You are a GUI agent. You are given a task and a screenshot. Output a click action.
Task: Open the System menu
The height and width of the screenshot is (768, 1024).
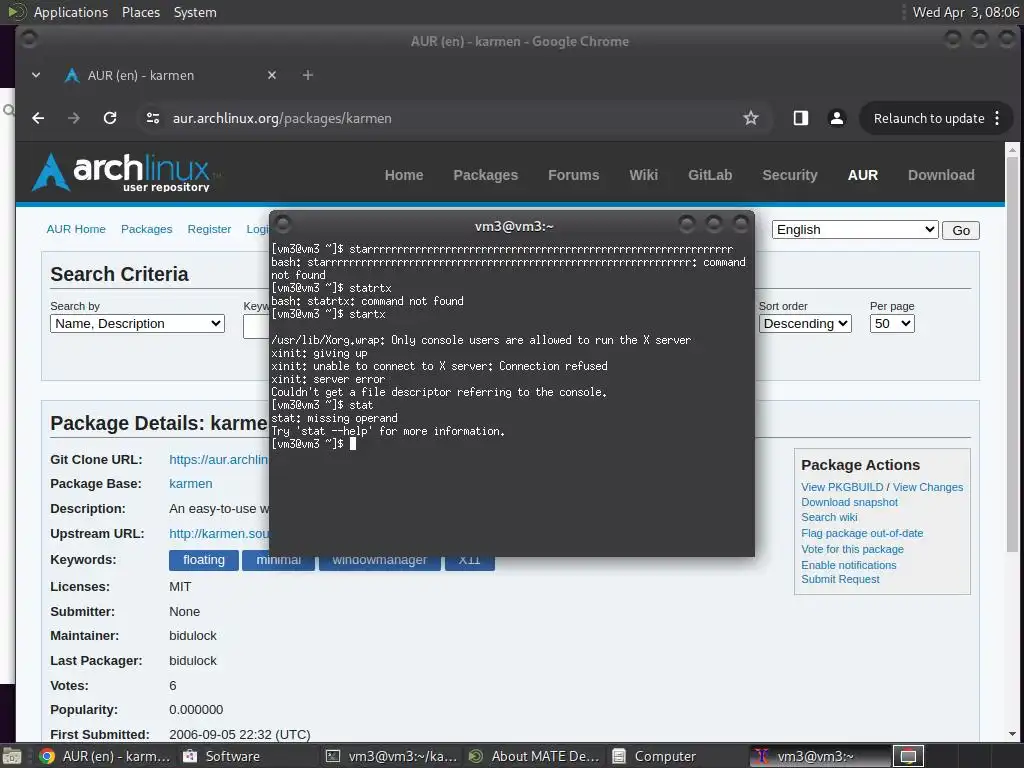(195, 12)
